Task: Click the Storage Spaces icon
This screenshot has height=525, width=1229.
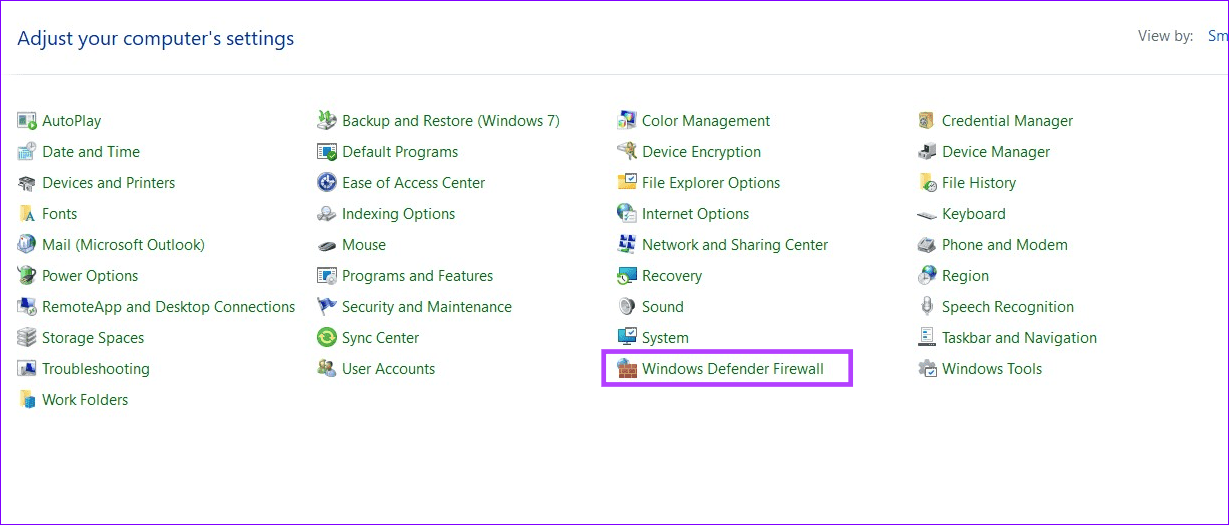Action: click(x=27, y=338)
